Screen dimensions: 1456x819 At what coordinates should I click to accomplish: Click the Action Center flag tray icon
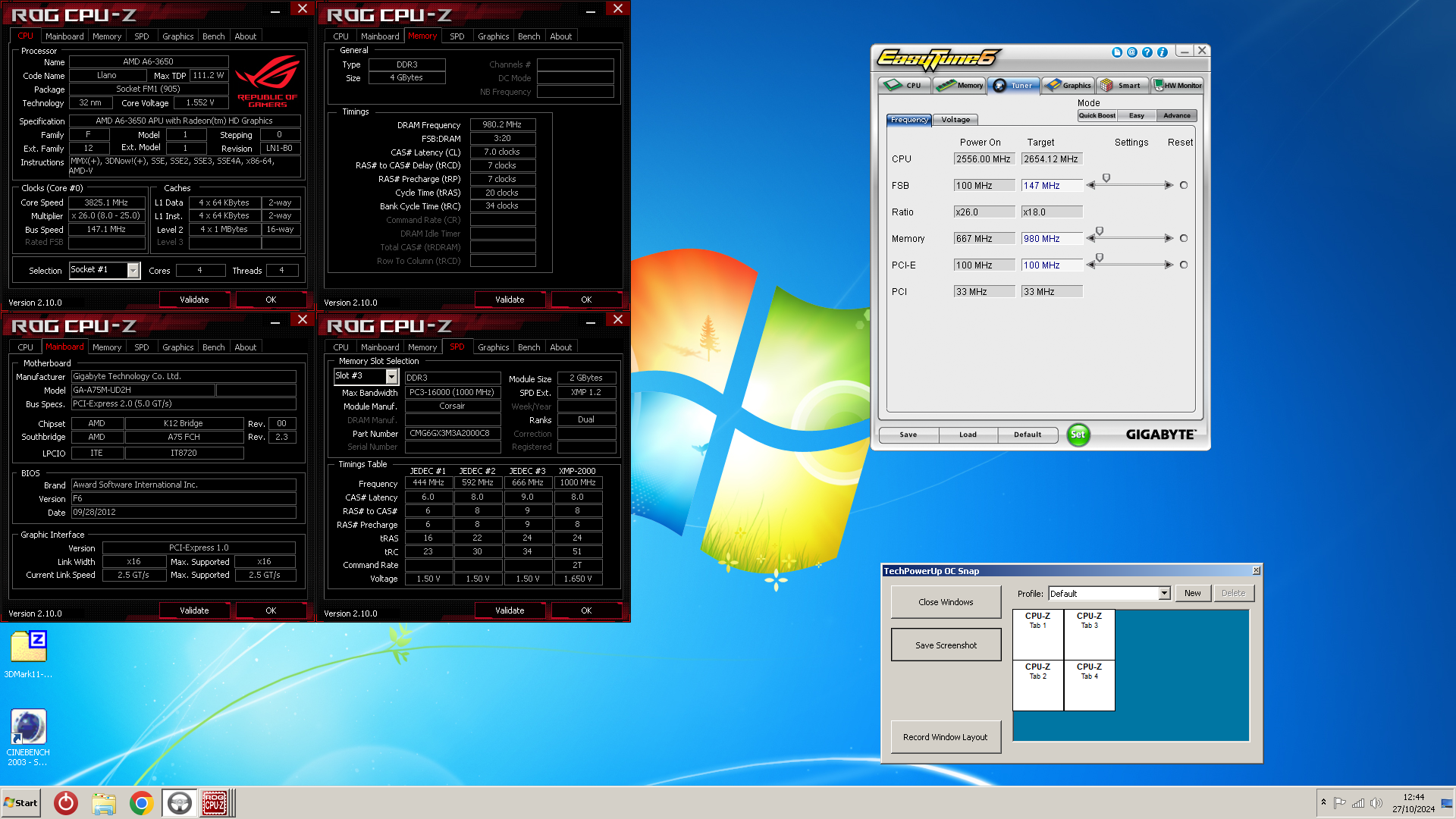pos(1340,803)
